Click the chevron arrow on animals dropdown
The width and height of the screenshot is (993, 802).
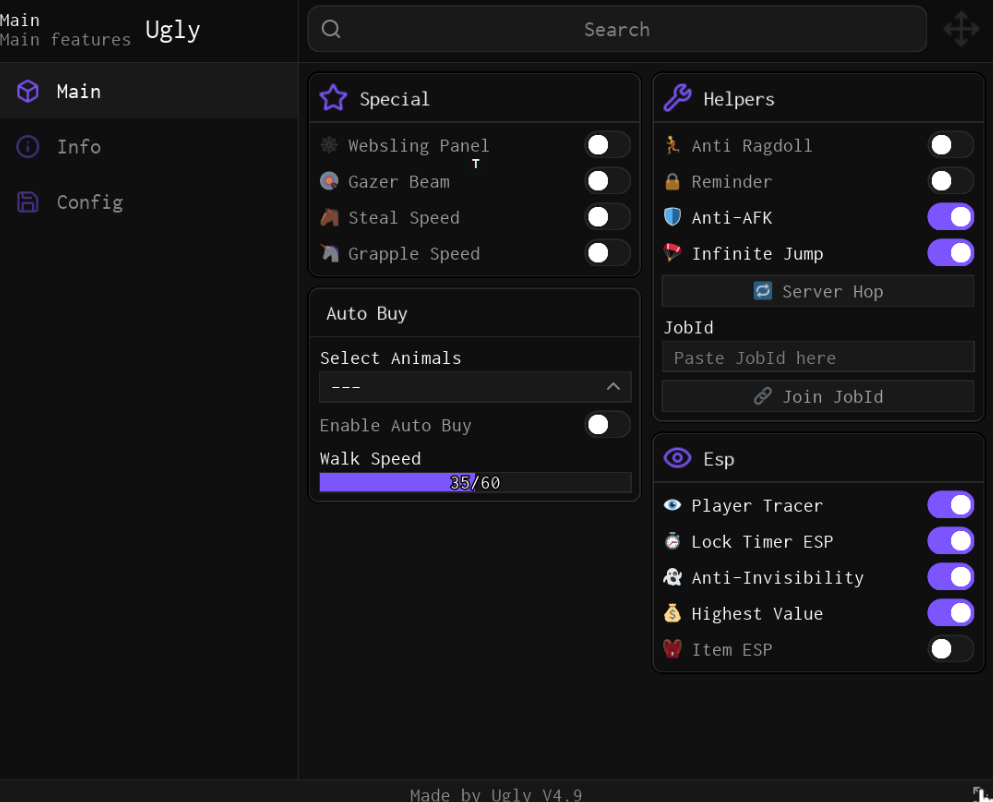click(613, 386)
